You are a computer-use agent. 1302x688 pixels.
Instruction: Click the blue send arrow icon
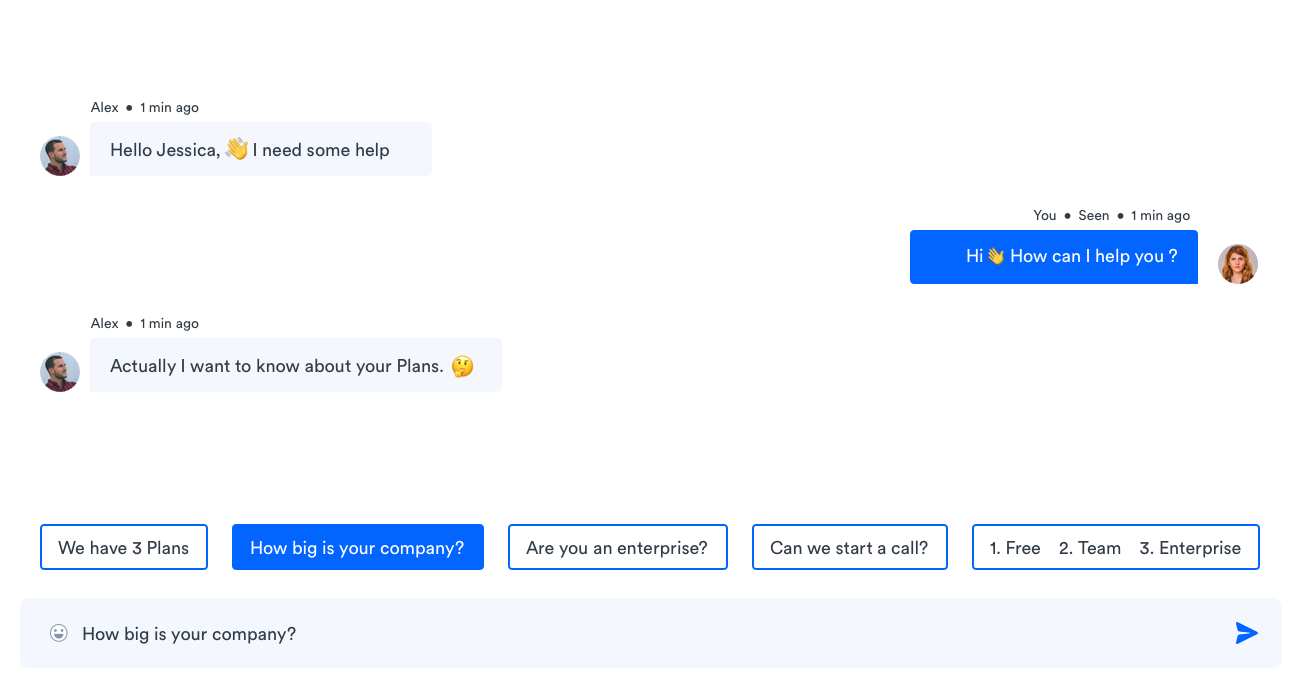coord(1246,633)
